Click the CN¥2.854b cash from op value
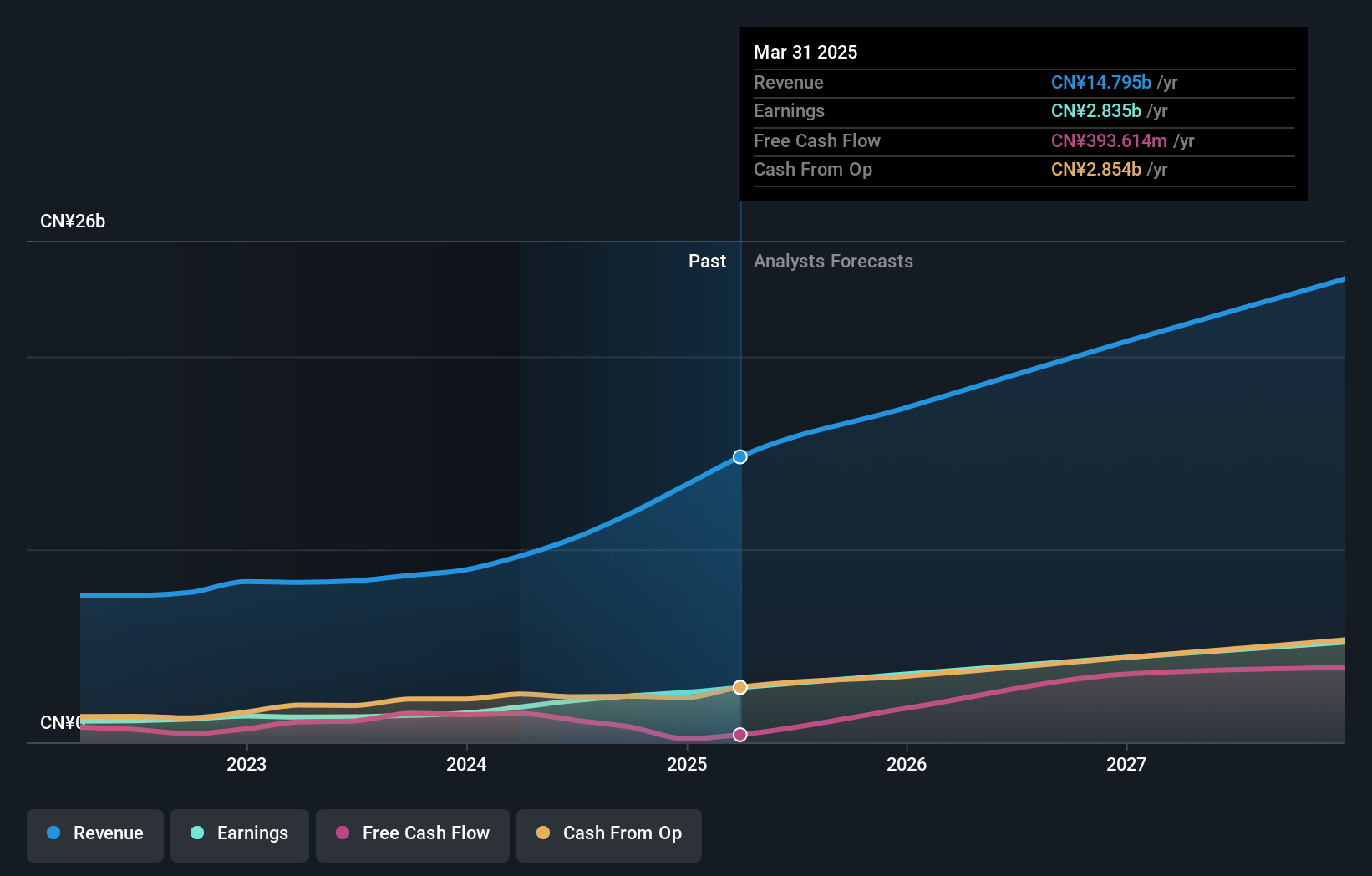The height and width of the screenshot is (876, 1372). (x=1096, y=169)
